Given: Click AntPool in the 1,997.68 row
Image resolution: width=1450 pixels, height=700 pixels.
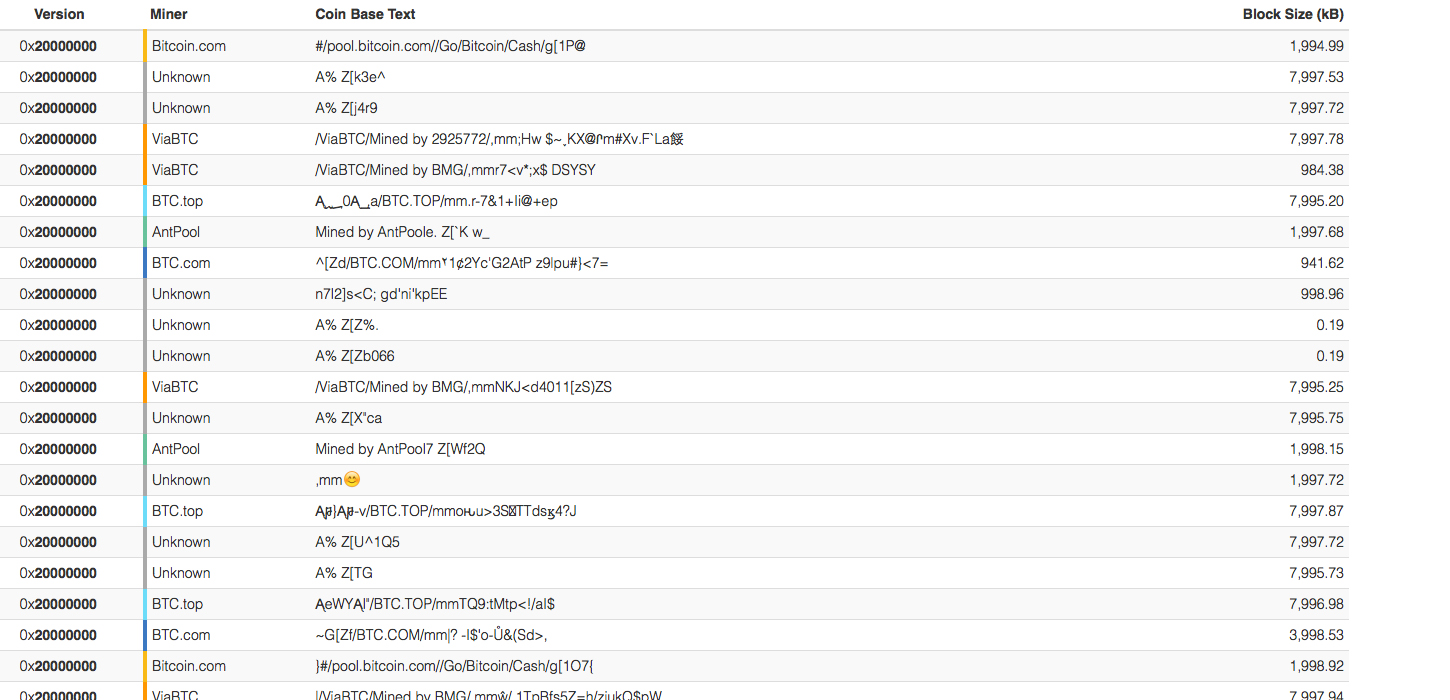Looking at the screenshot, I should [176, 232].
